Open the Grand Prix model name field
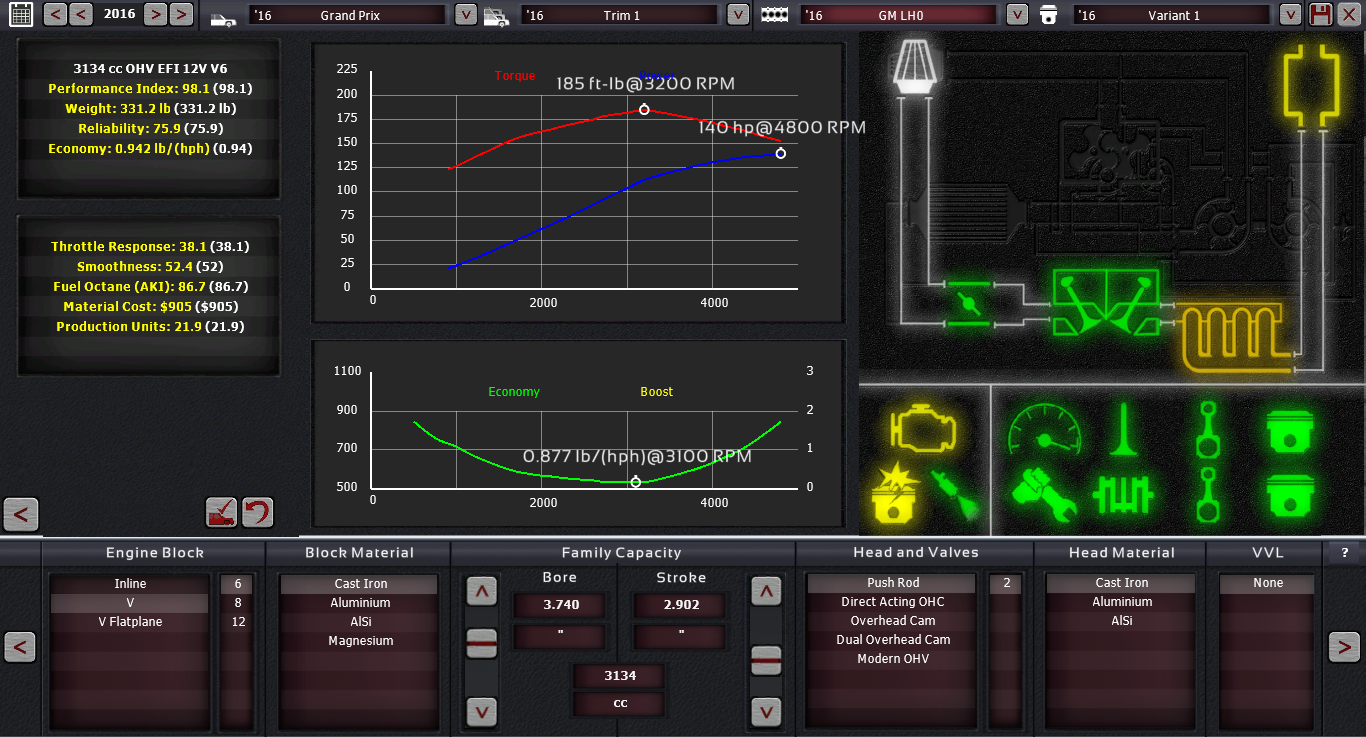 [x=346, y=16]
